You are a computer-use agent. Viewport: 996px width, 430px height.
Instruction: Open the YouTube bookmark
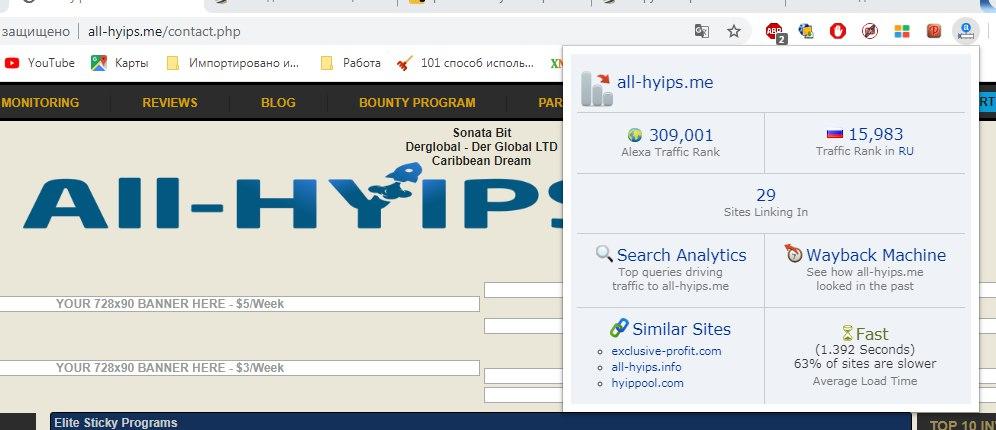pos(39,63)
